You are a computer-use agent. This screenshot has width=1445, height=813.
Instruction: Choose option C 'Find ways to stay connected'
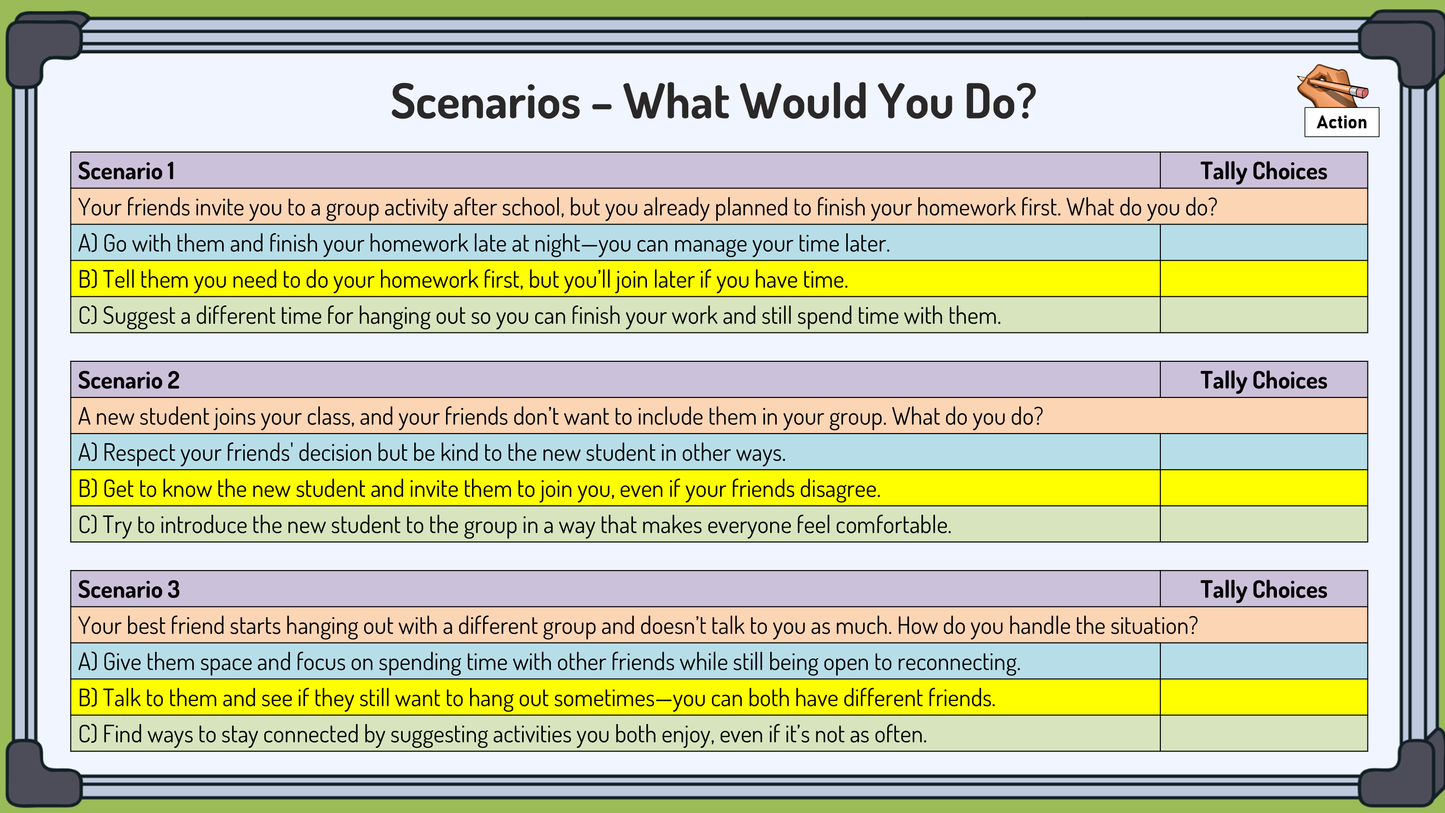coord(502,734)
